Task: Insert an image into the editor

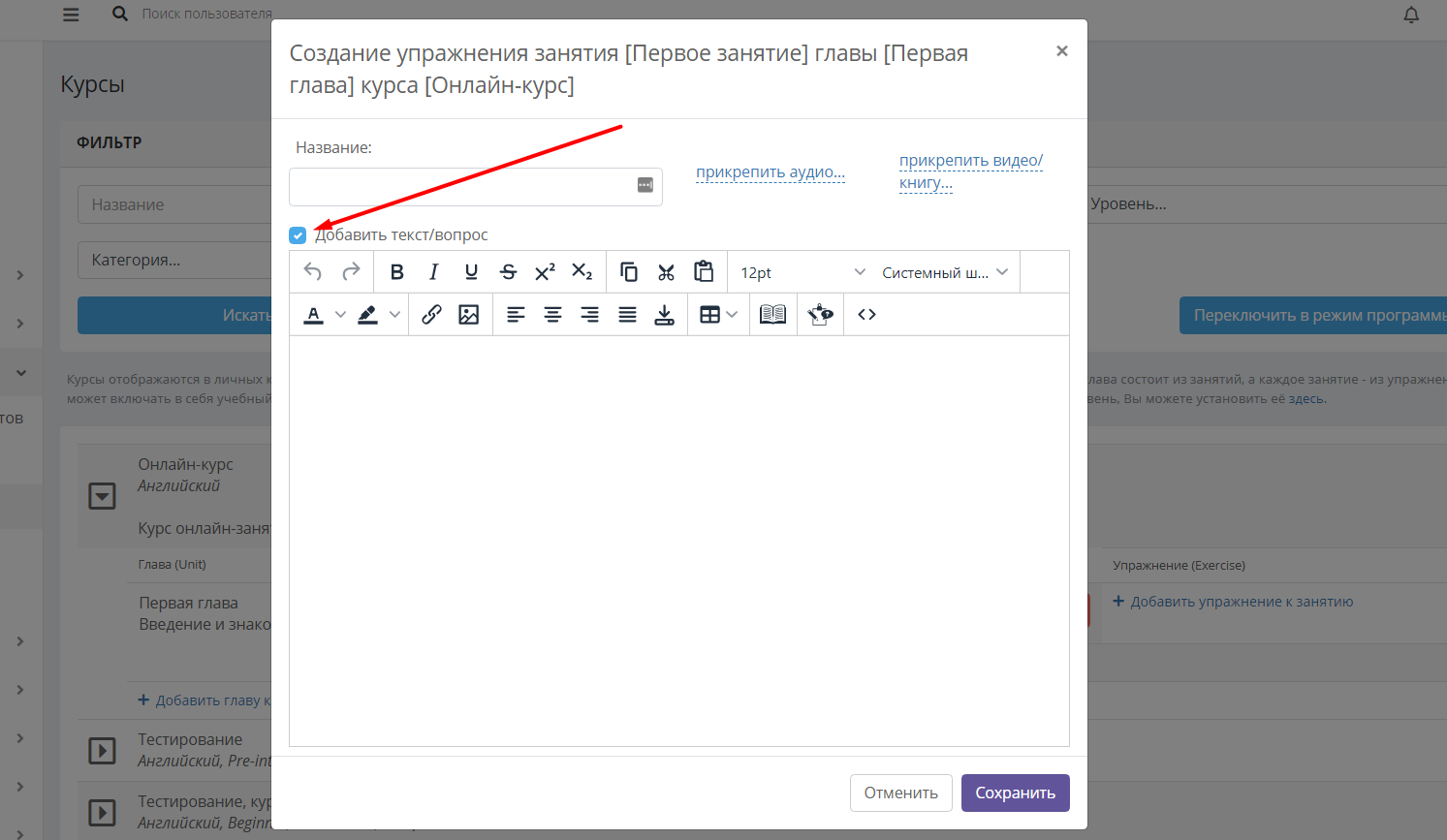Action: (469, 315)
